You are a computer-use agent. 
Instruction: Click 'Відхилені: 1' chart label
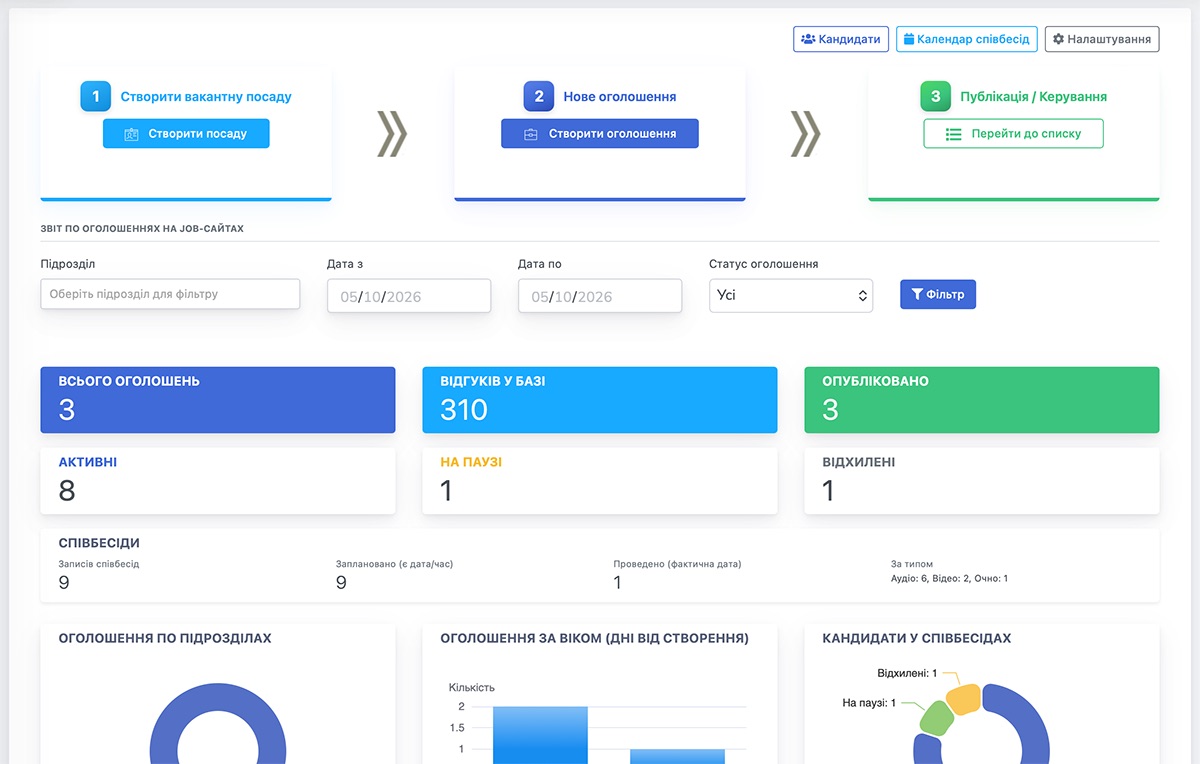(x=907, y=673)
